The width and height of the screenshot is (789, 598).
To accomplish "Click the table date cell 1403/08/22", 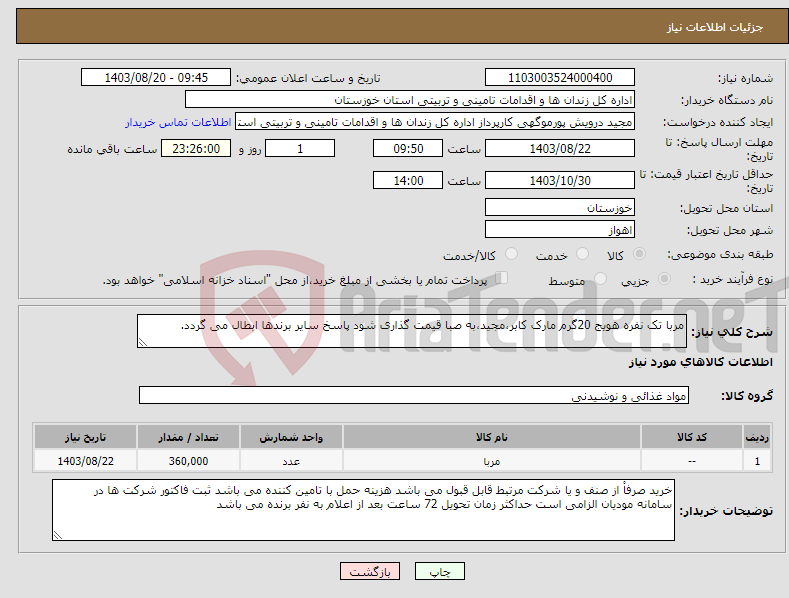I will (x=85, y=461).
